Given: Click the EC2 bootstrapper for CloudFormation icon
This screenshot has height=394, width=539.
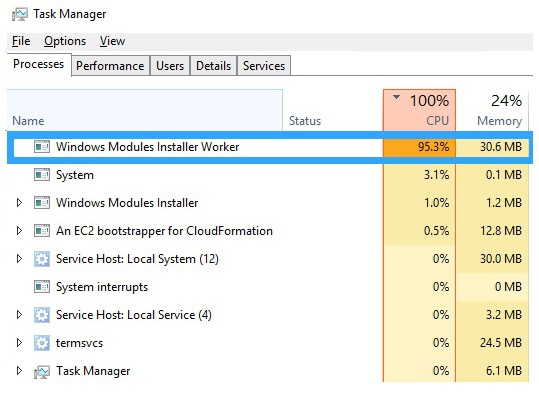Looking at the screenshot, I should [42, 231].
